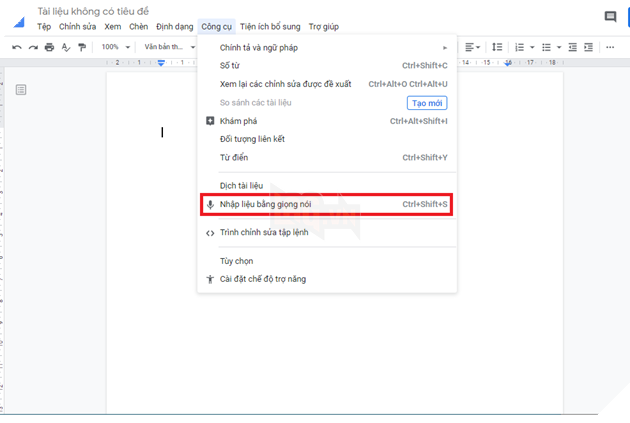Open the comment history icon
The image size is (630, 423).
tap(610, 17)
